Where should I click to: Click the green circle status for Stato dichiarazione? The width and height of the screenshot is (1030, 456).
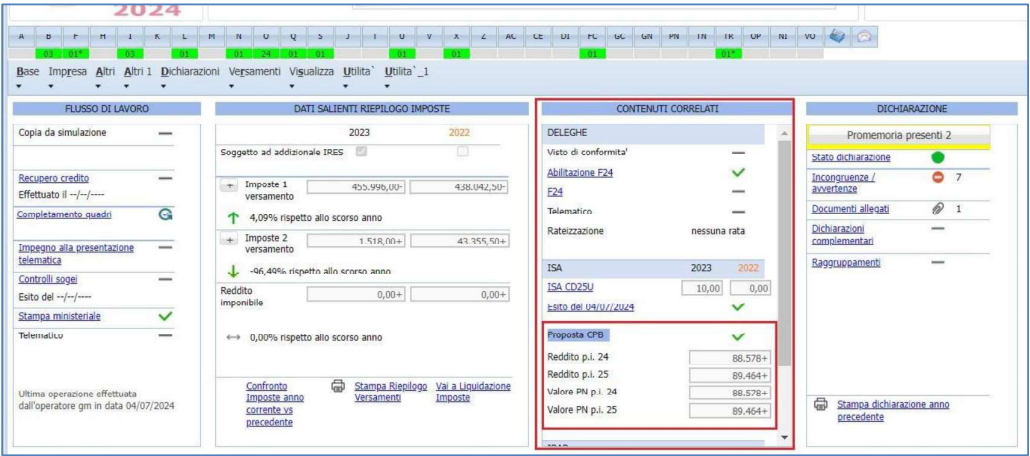point(938,158)
